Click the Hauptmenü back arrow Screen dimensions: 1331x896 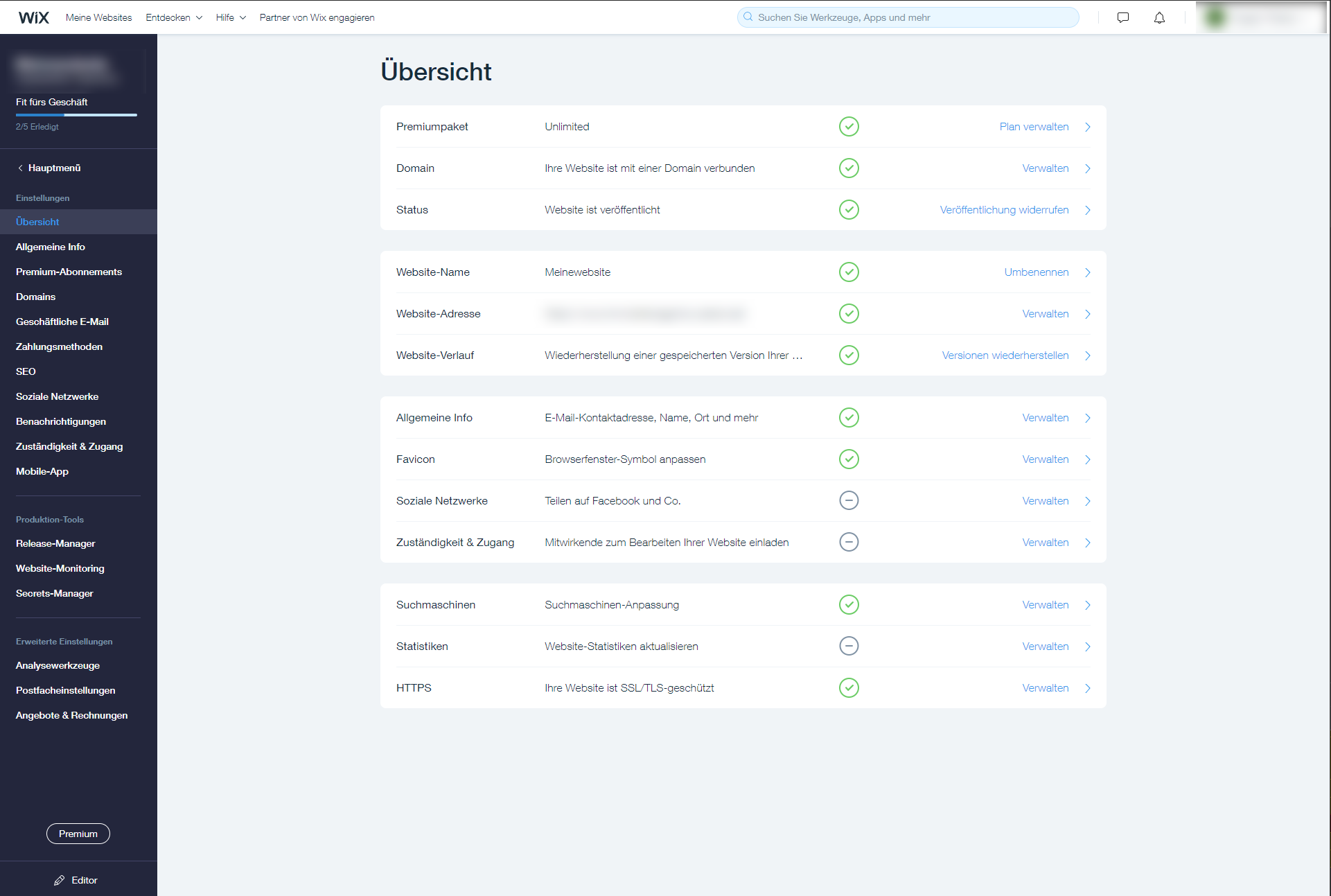tap(21, 168)
